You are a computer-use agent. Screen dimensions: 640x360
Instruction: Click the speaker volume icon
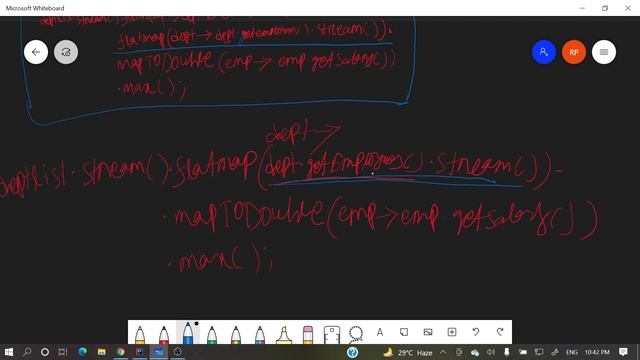491,352
